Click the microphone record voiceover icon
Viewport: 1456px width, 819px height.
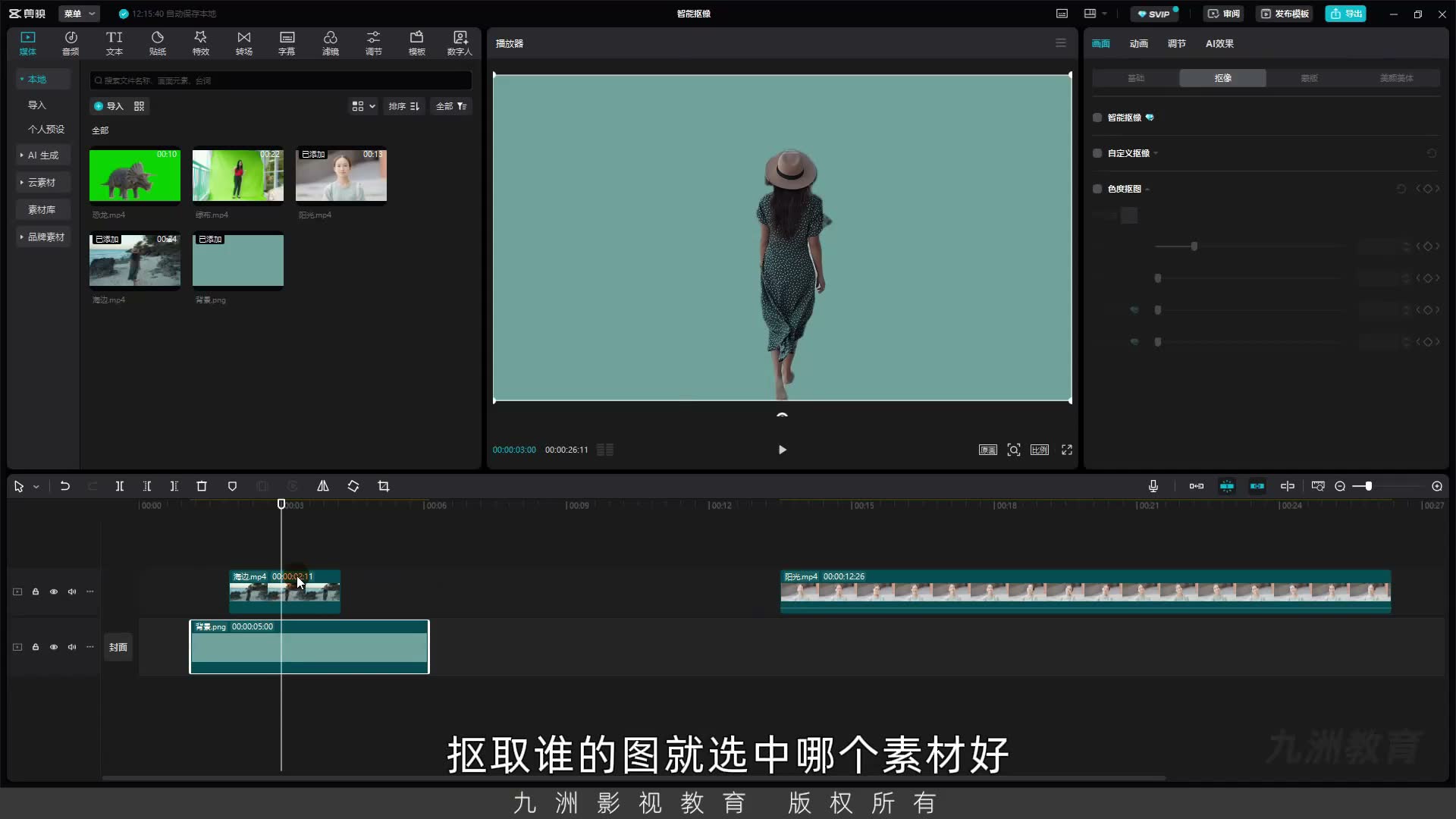(1153, 486)
